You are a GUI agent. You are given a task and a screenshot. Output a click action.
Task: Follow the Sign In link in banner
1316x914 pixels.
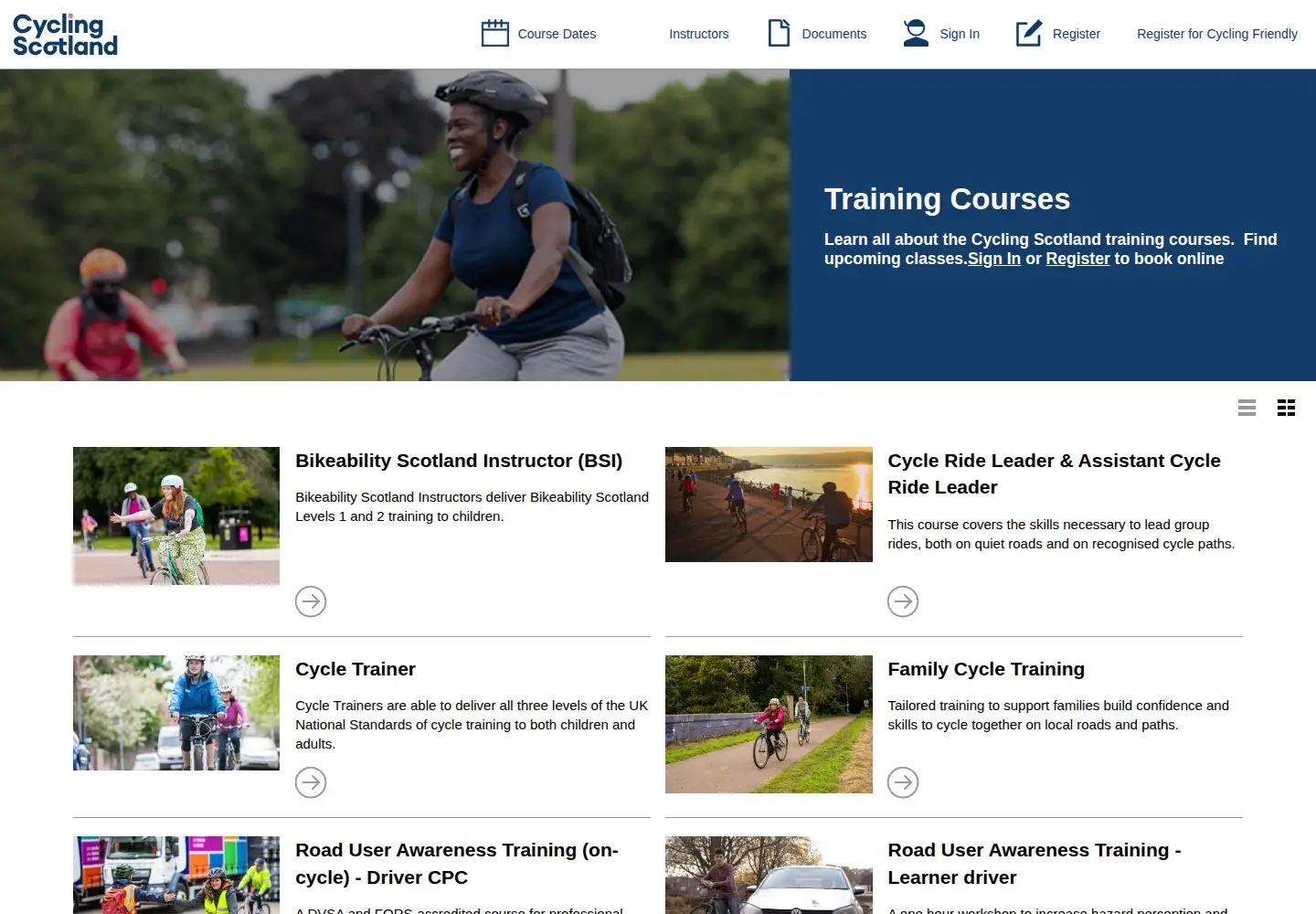[994, 259]
